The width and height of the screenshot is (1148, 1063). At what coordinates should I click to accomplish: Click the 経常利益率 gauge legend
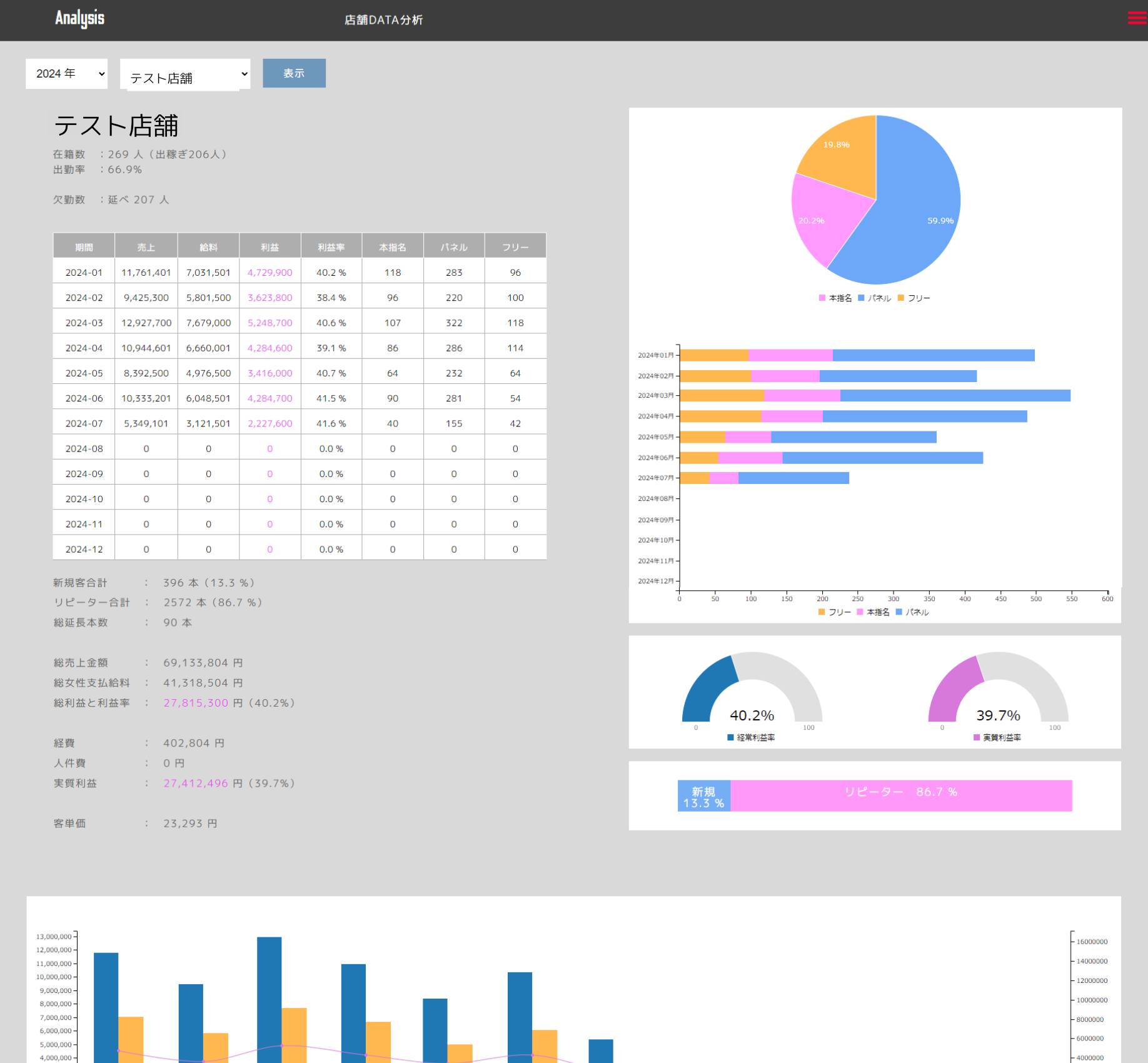point(752,738)
